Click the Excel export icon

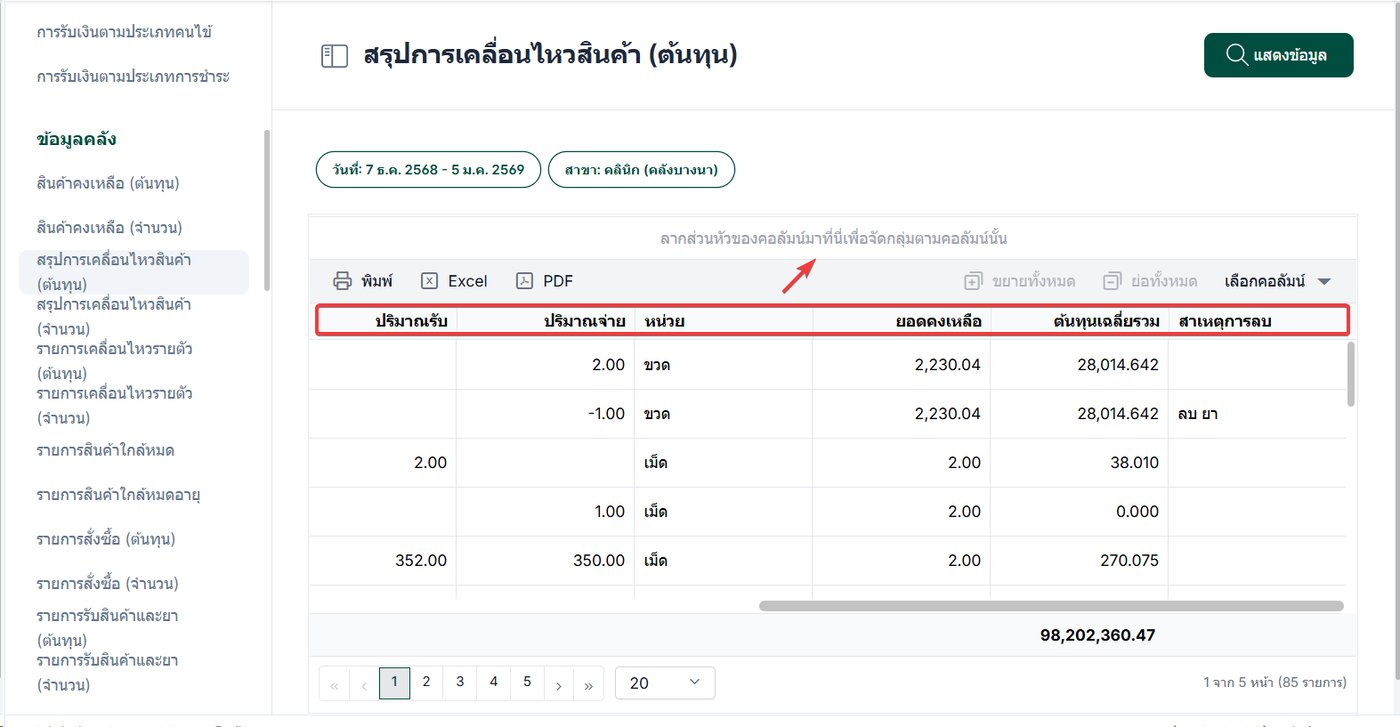pyautogui.click(x=429, y=281)
